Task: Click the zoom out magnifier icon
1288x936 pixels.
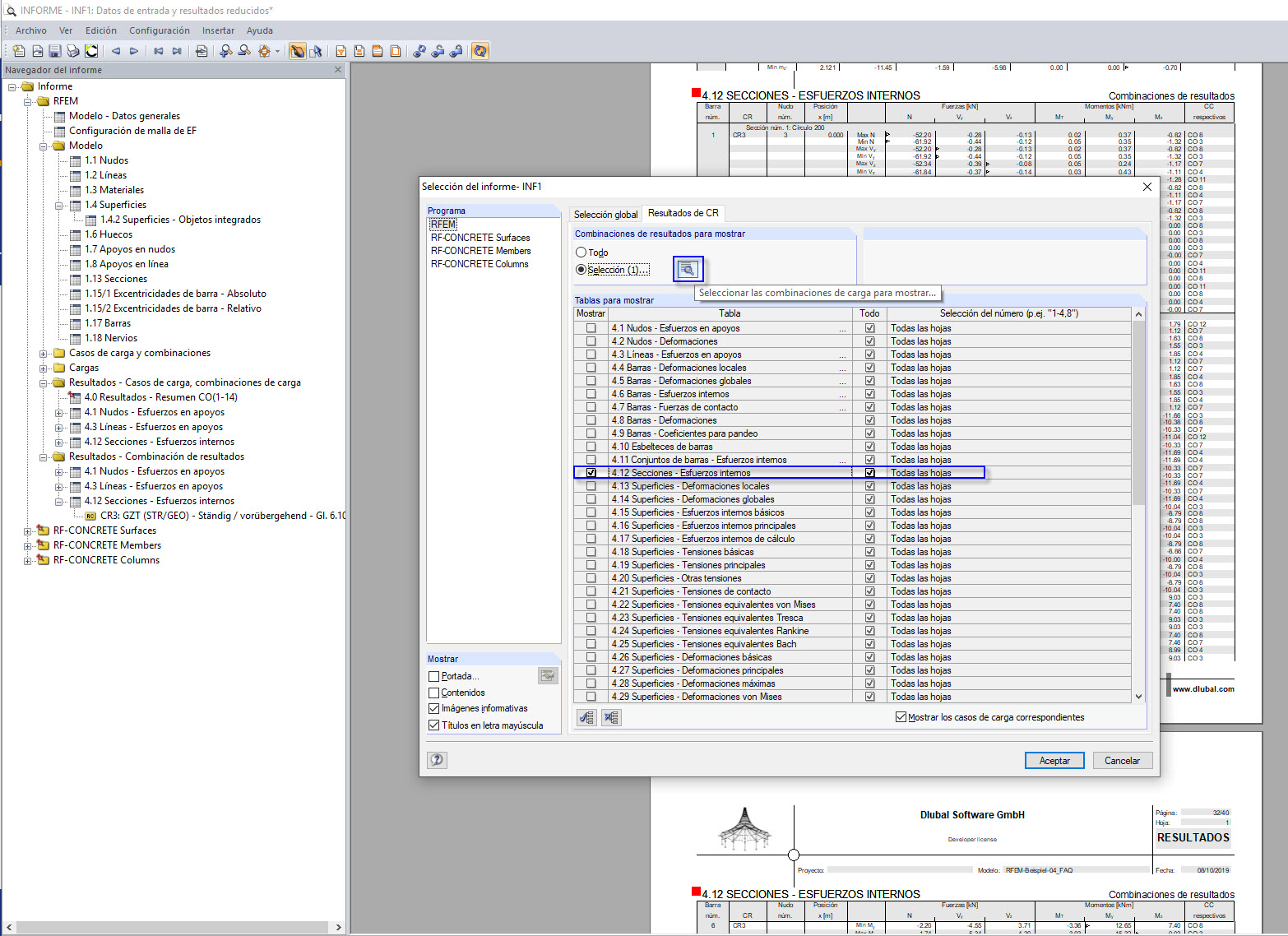Action: [244, 51]
